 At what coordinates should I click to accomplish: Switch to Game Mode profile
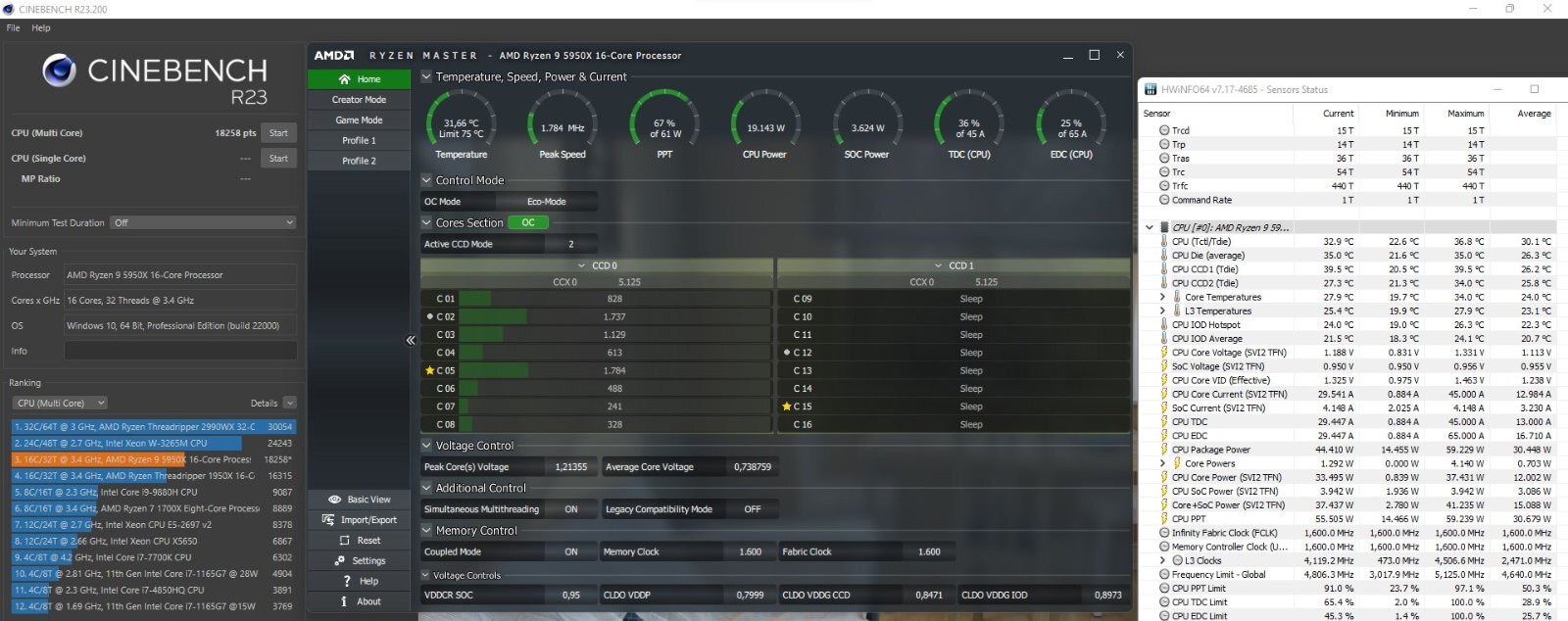[x=359, y=120]
